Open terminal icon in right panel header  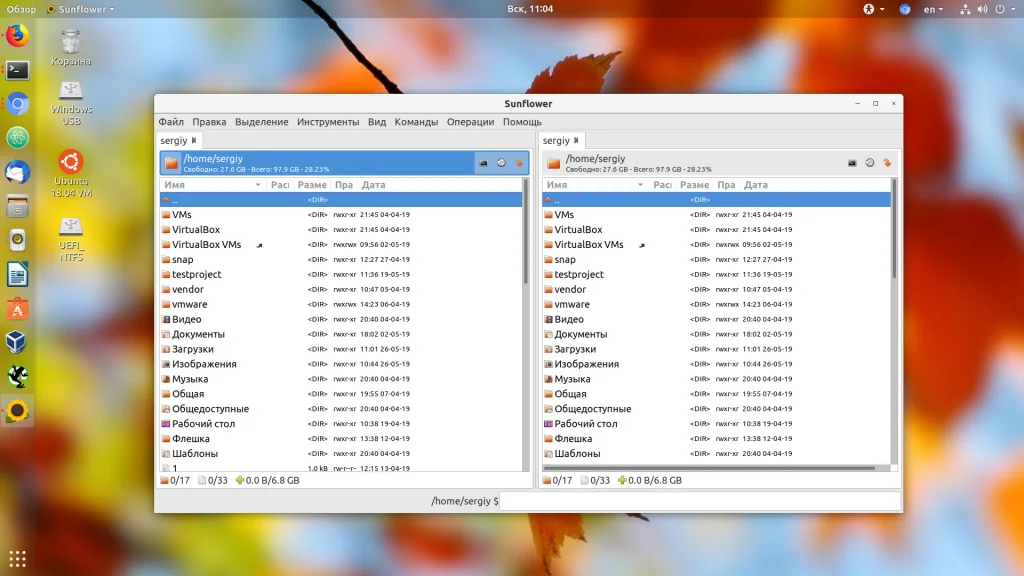852,163
